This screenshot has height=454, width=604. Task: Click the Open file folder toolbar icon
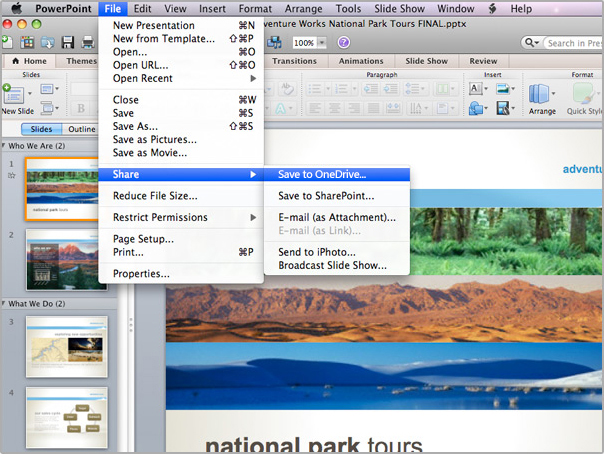48,42
